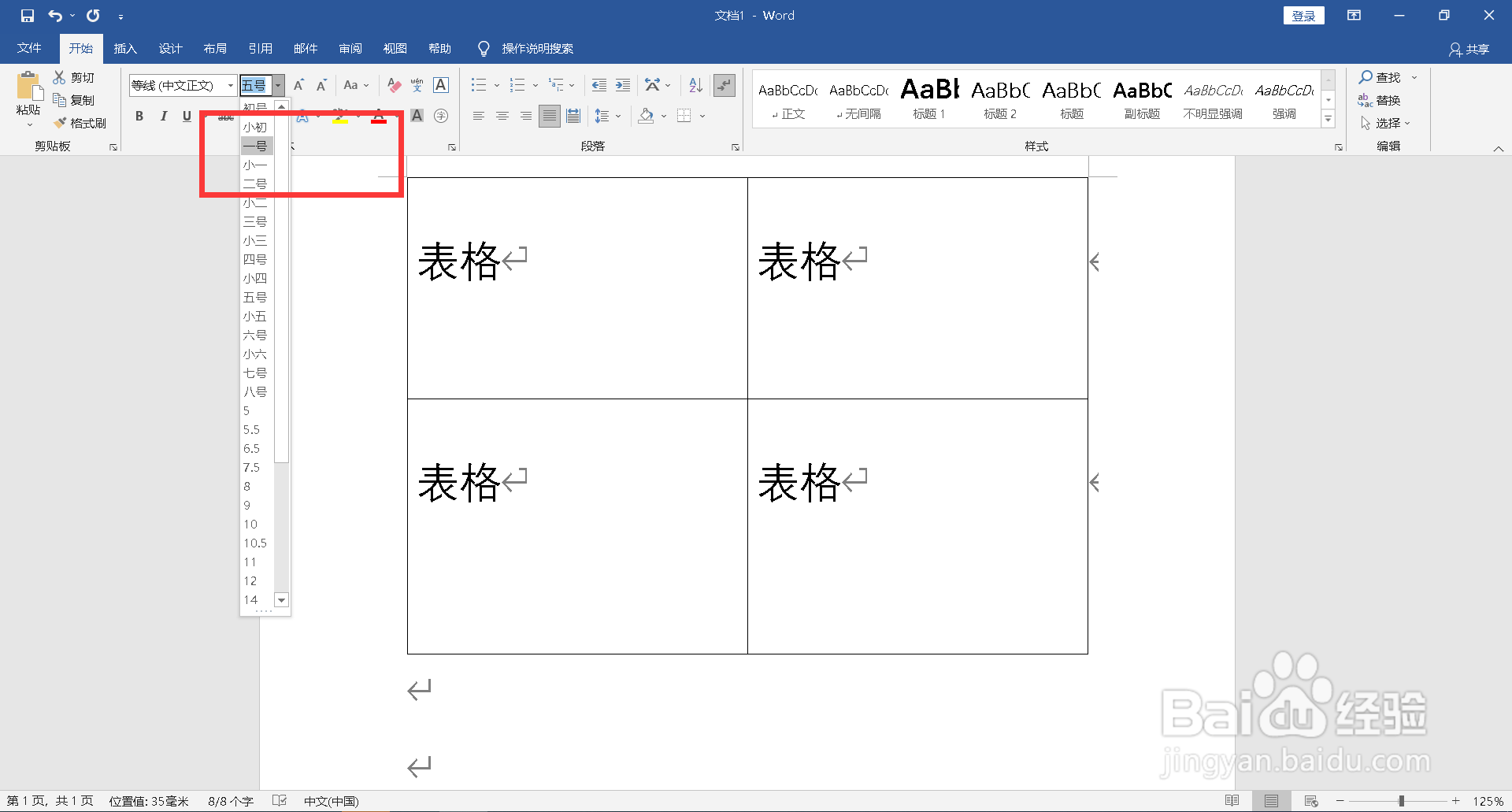
Task: Click the enclosed character icon
Action: 441,116
